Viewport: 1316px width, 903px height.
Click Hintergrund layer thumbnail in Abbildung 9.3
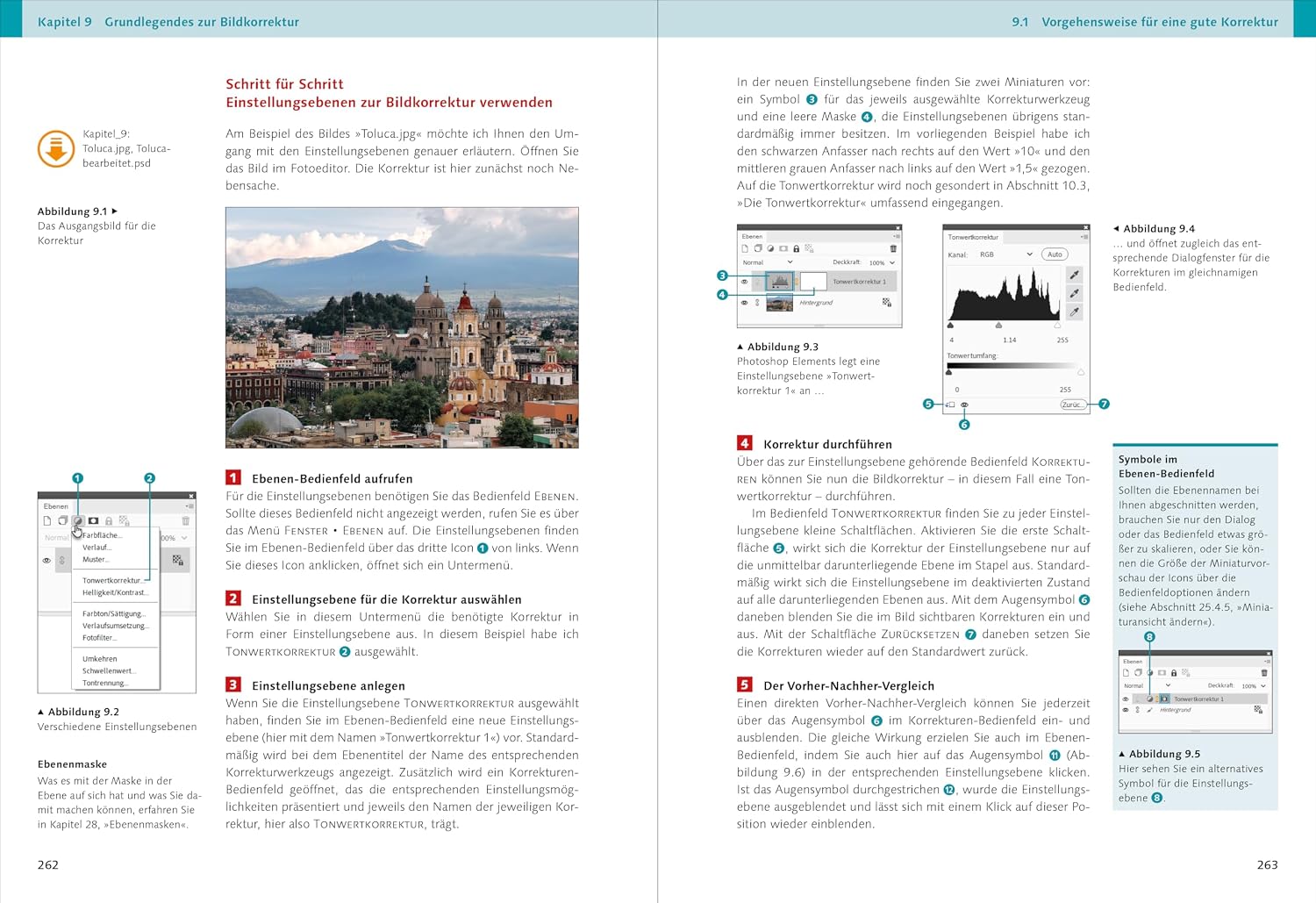coord(779,303)
